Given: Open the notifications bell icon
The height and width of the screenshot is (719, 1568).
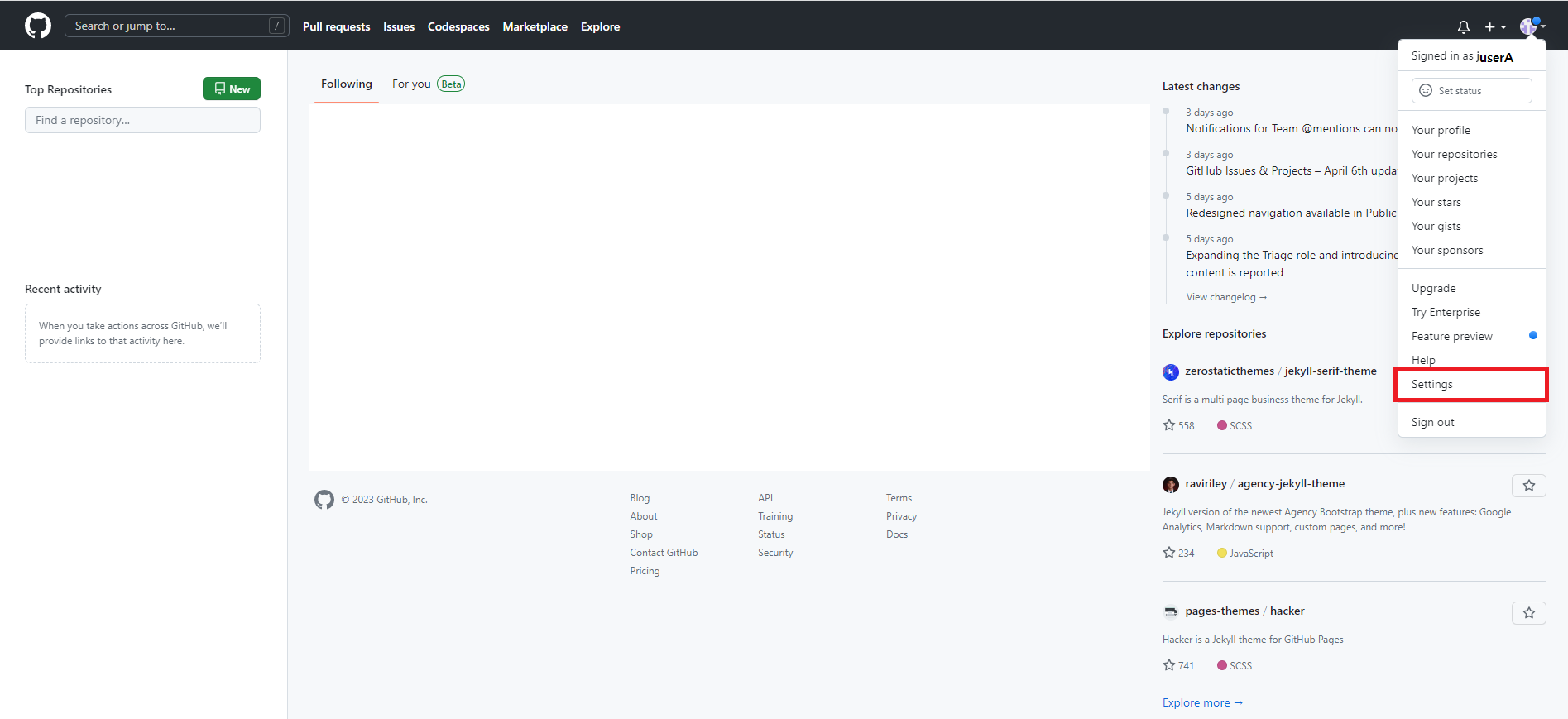Looking at the screenshot, I should click(x=1464, y=26).
